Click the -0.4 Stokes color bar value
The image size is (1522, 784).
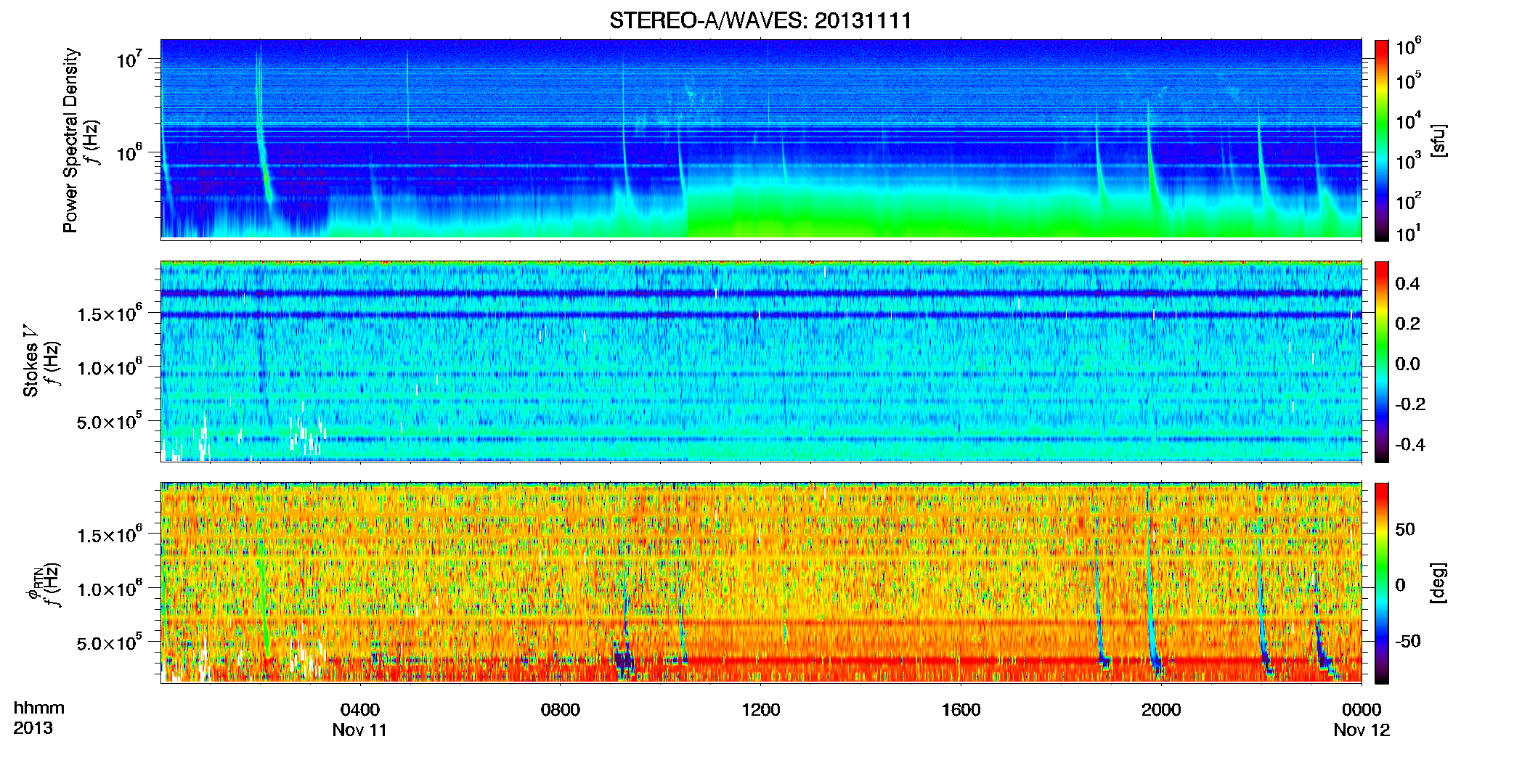pyautogui.click(x=1410, y=444)
